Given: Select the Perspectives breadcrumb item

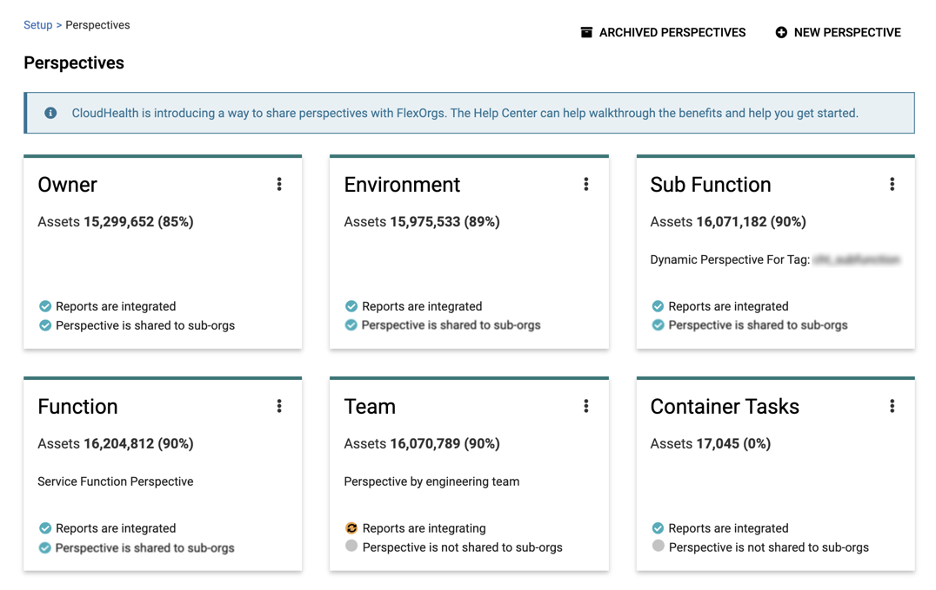Looking at the screenshot, I should 97,25.
